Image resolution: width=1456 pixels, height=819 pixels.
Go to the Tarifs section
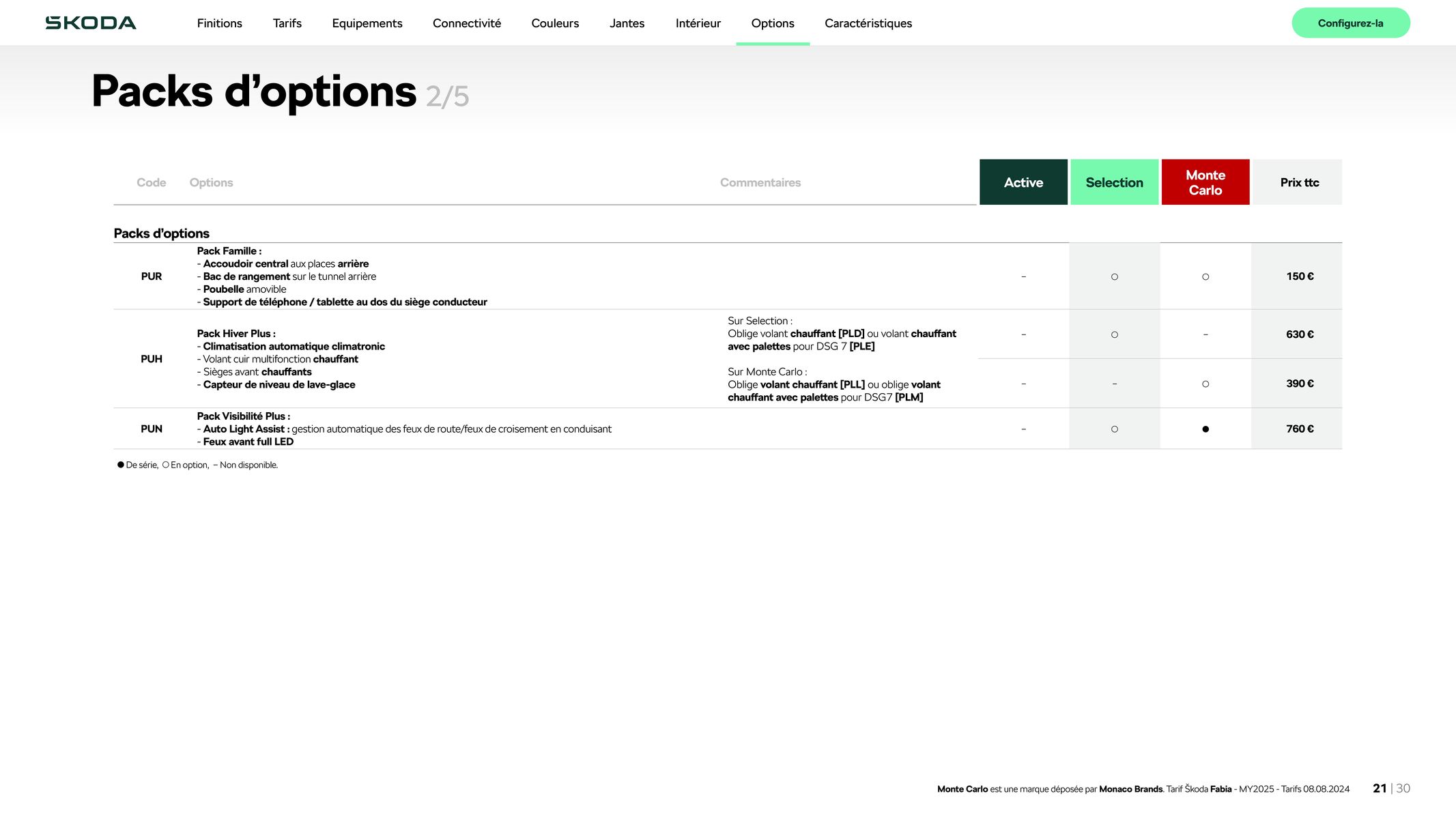287,23
